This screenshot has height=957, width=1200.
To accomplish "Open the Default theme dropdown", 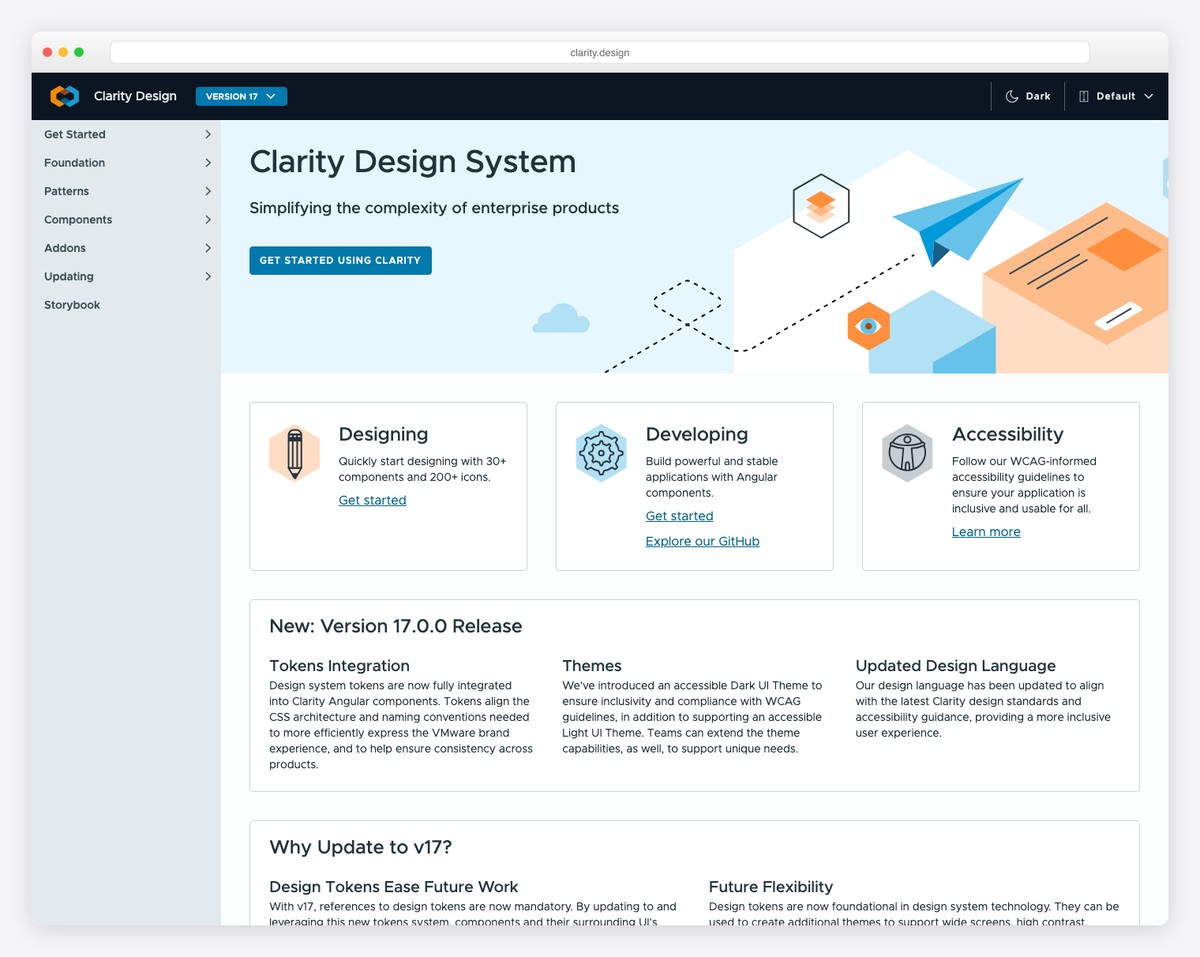I will [x=1116, y=96].
